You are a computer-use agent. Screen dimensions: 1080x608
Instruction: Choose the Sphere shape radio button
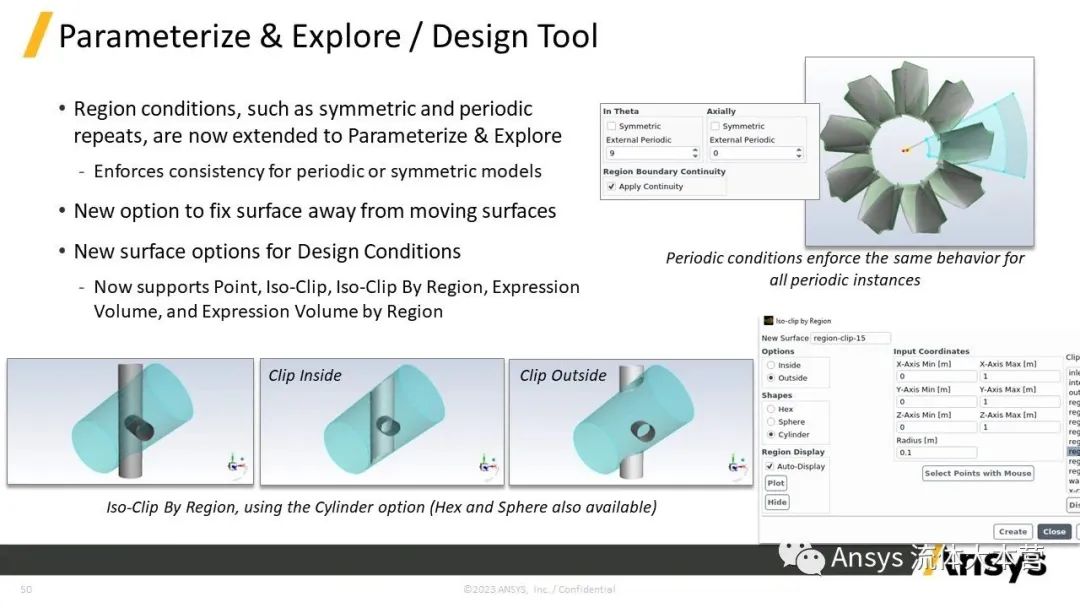pos(771,422)
